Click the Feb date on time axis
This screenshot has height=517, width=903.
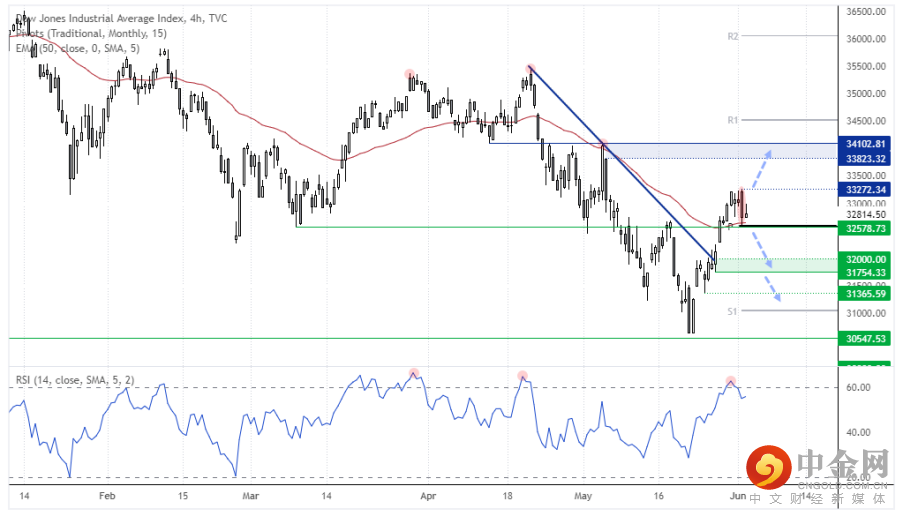(x=107, y=496)
